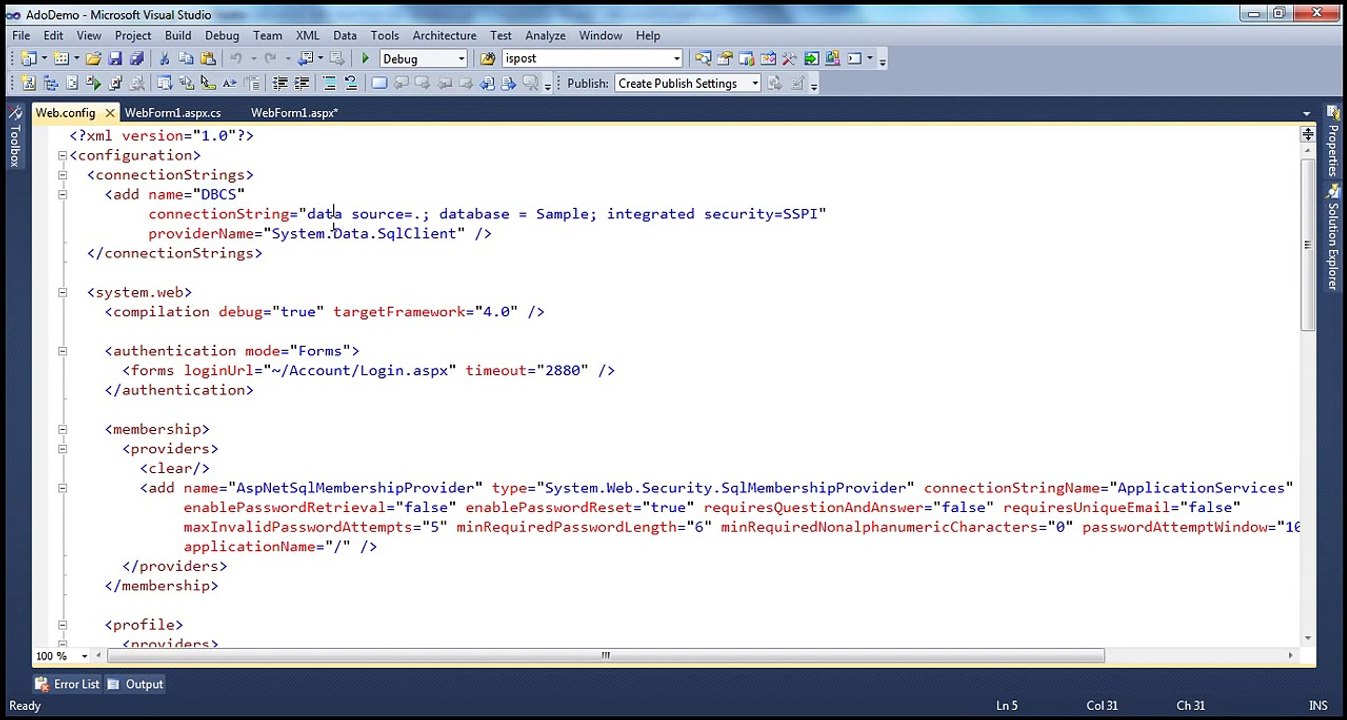1347x720 pixels.
Task: Switch to the WebForm1.aspx.cs tab
Action: pos(173,113)
